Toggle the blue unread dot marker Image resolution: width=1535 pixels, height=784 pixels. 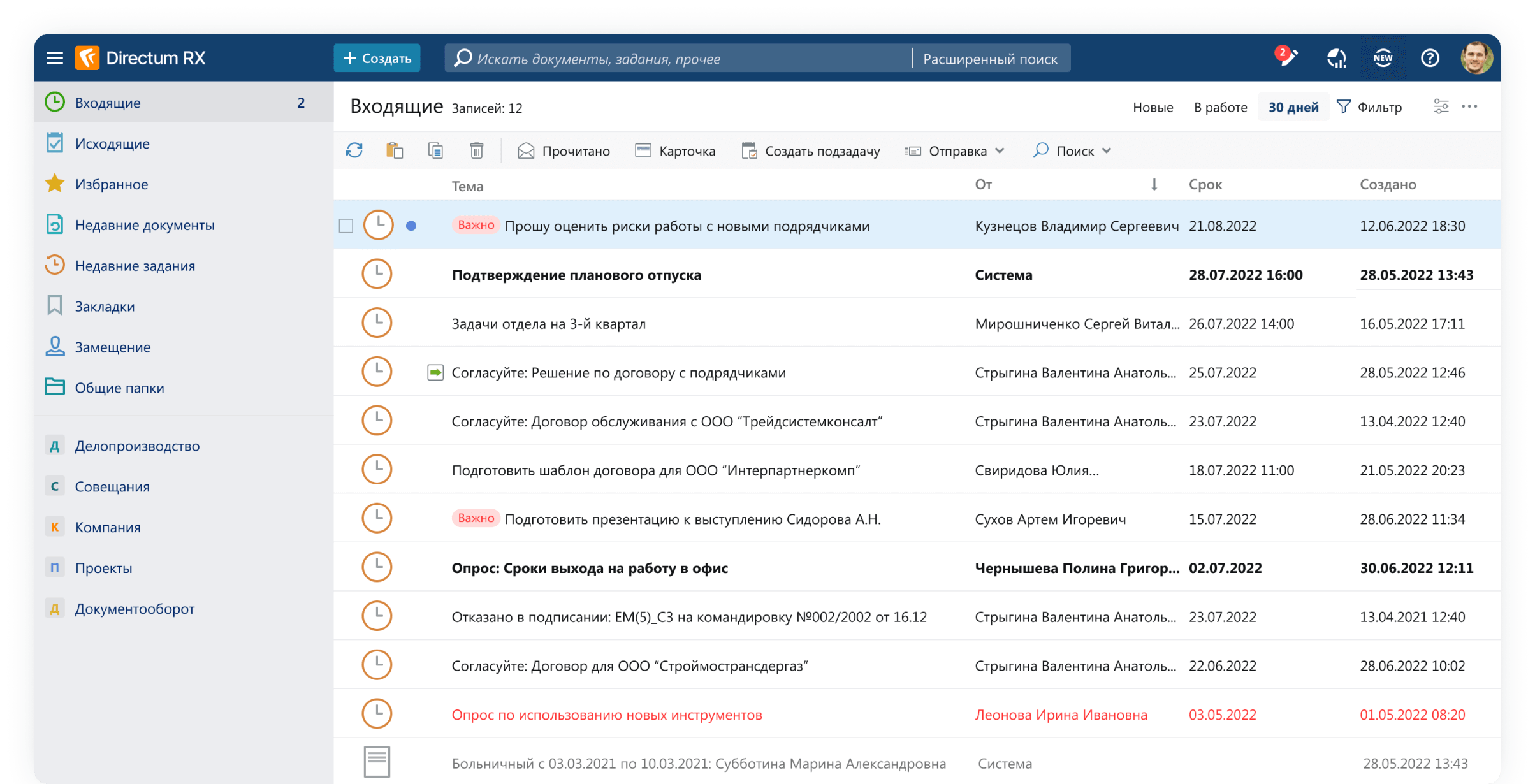(411, 226)
